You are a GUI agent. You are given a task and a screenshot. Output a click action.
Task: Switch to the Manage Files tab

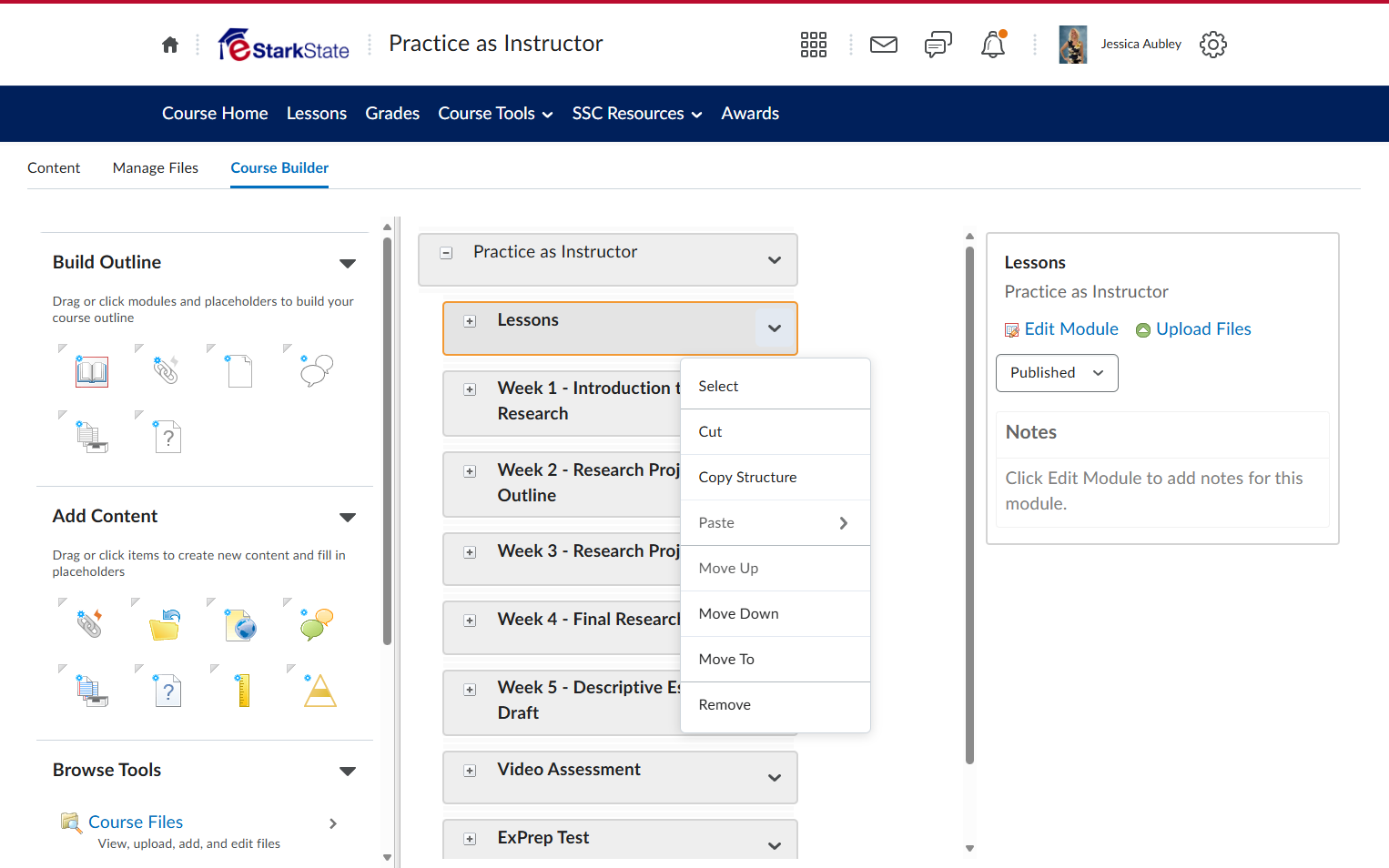coord(156,168)
